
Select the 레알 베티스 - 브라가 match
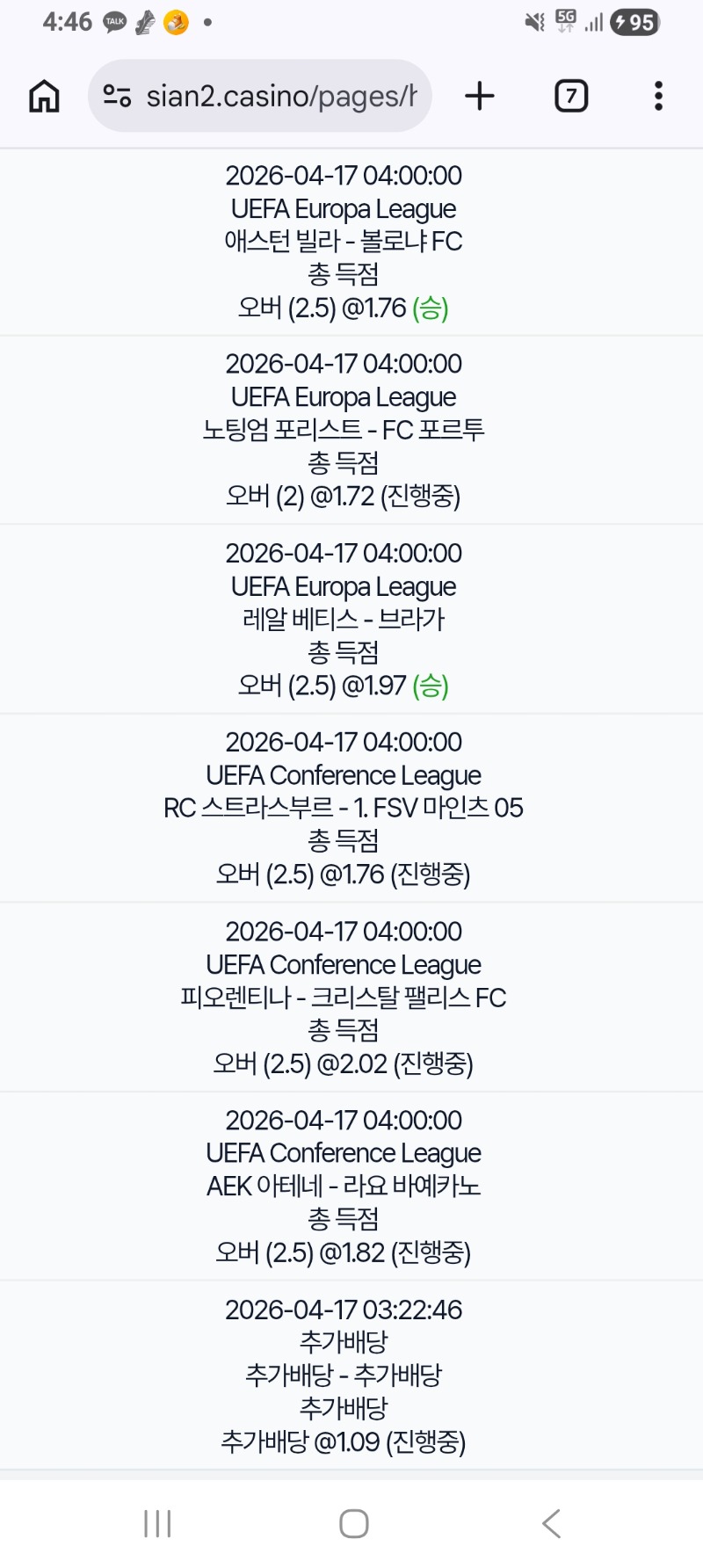[x=344, y=619]
